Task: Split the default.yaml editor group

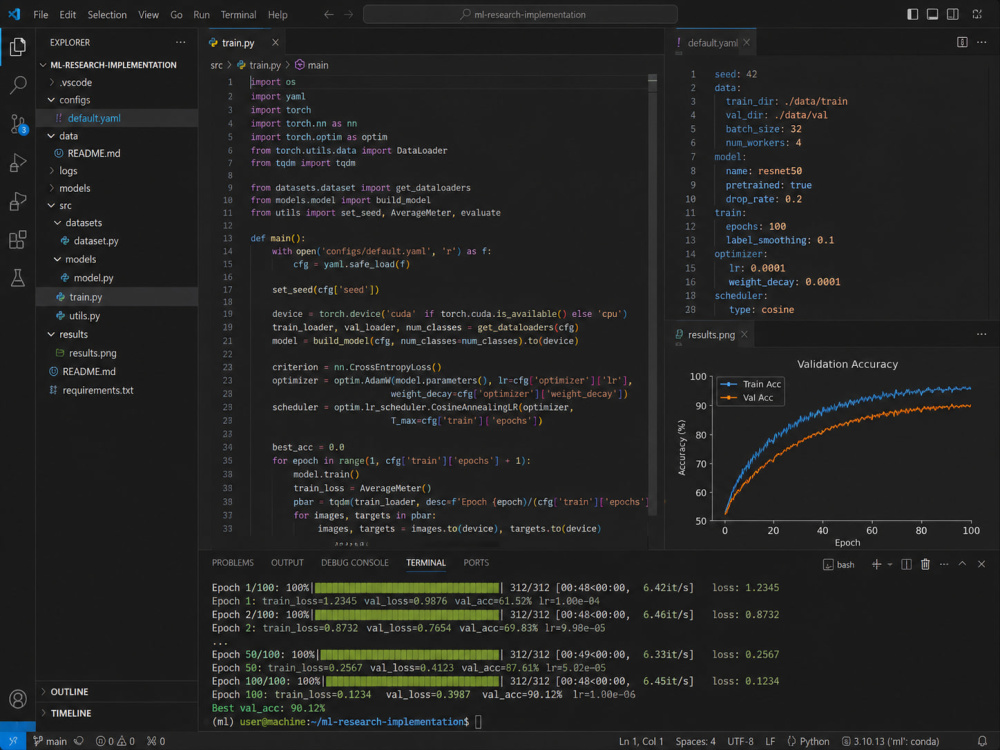Action: click(x=962, y=42)
